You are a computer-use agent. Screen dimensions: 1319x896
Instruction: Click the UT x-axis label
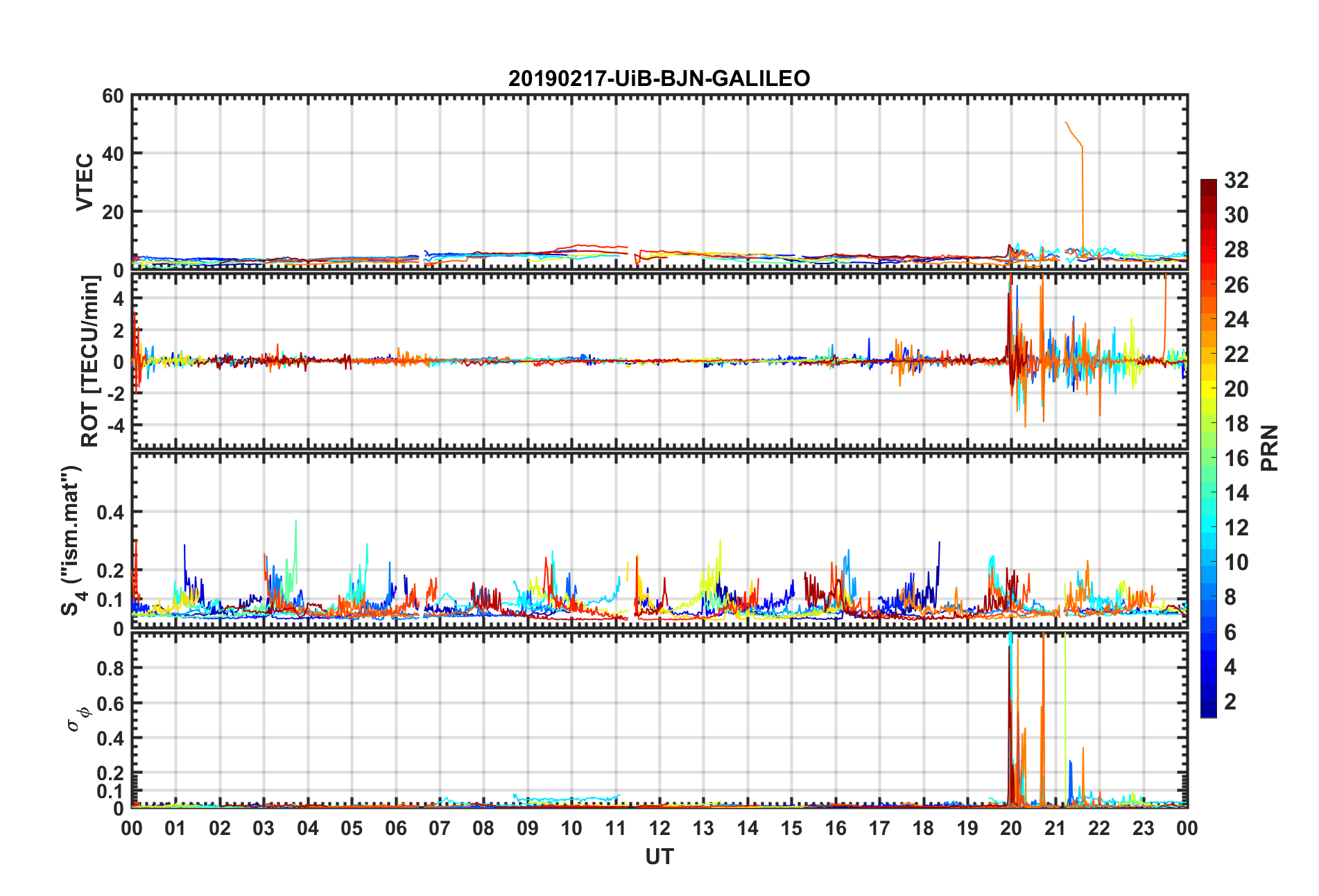[659, 857]
